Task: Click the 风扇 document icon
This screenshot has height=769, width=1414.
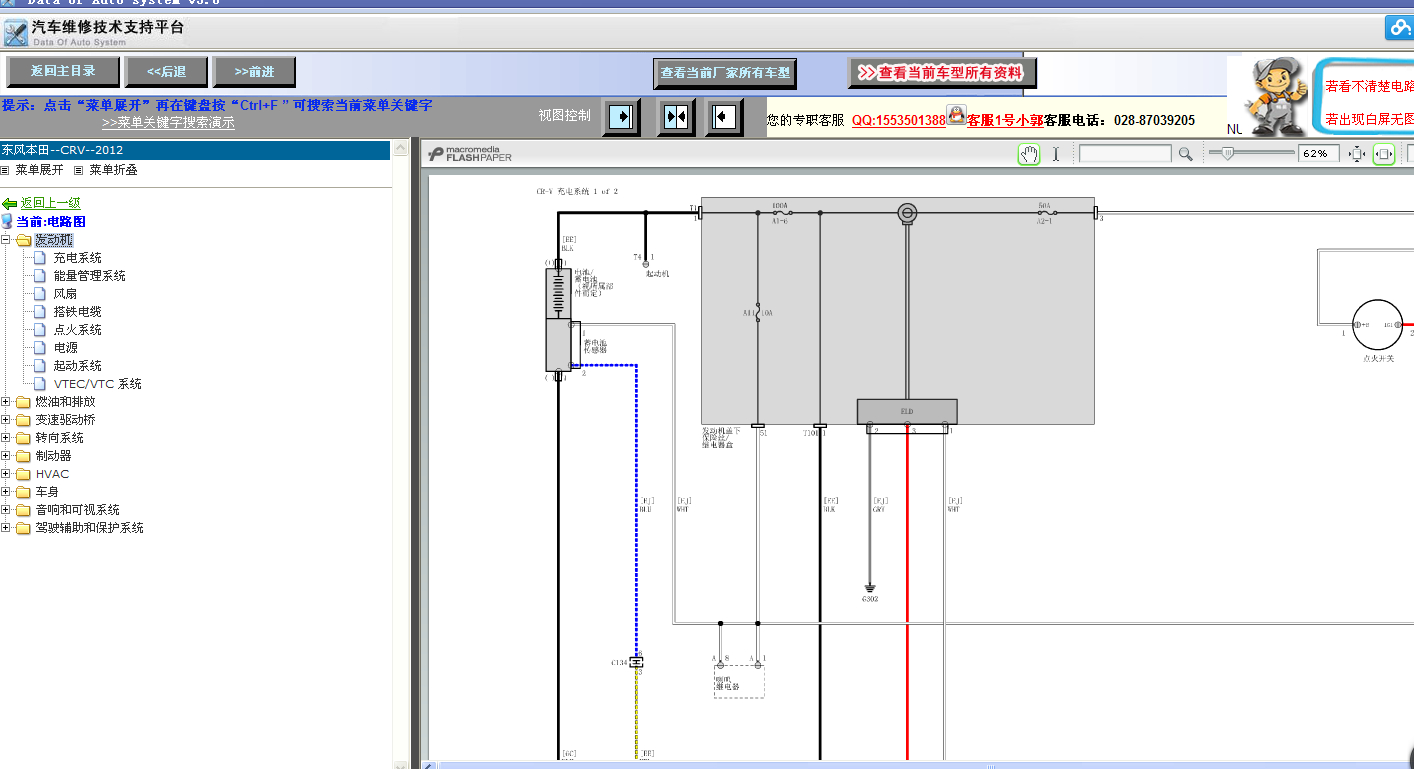Action: coord(40,294)
